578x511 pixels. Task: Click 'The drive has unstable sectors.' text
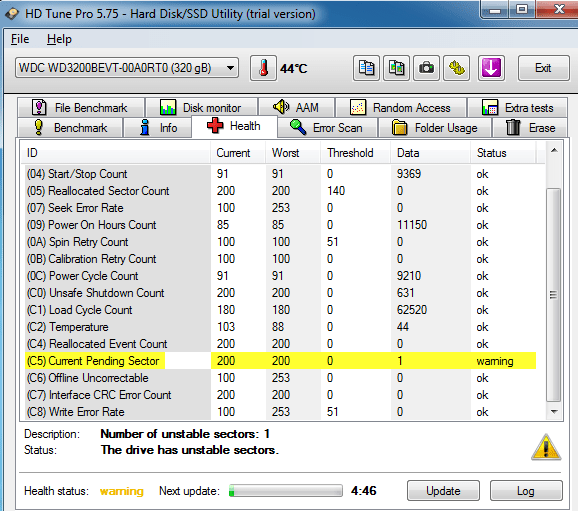click(190, 450)
